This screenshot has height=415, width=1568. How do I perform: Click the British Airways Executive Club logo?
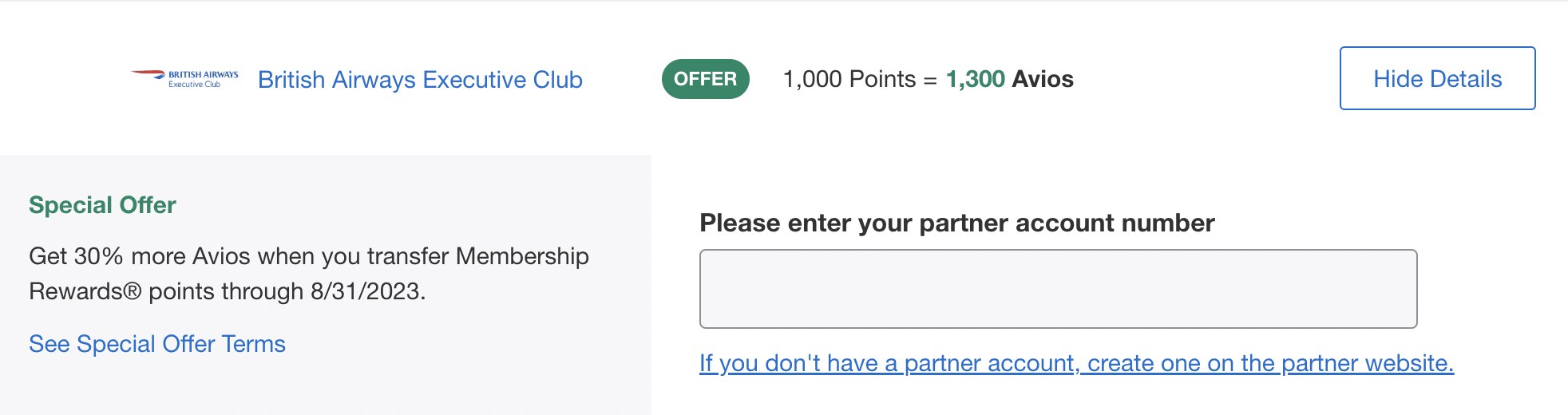pyautogui.click(x=185, y=78)
